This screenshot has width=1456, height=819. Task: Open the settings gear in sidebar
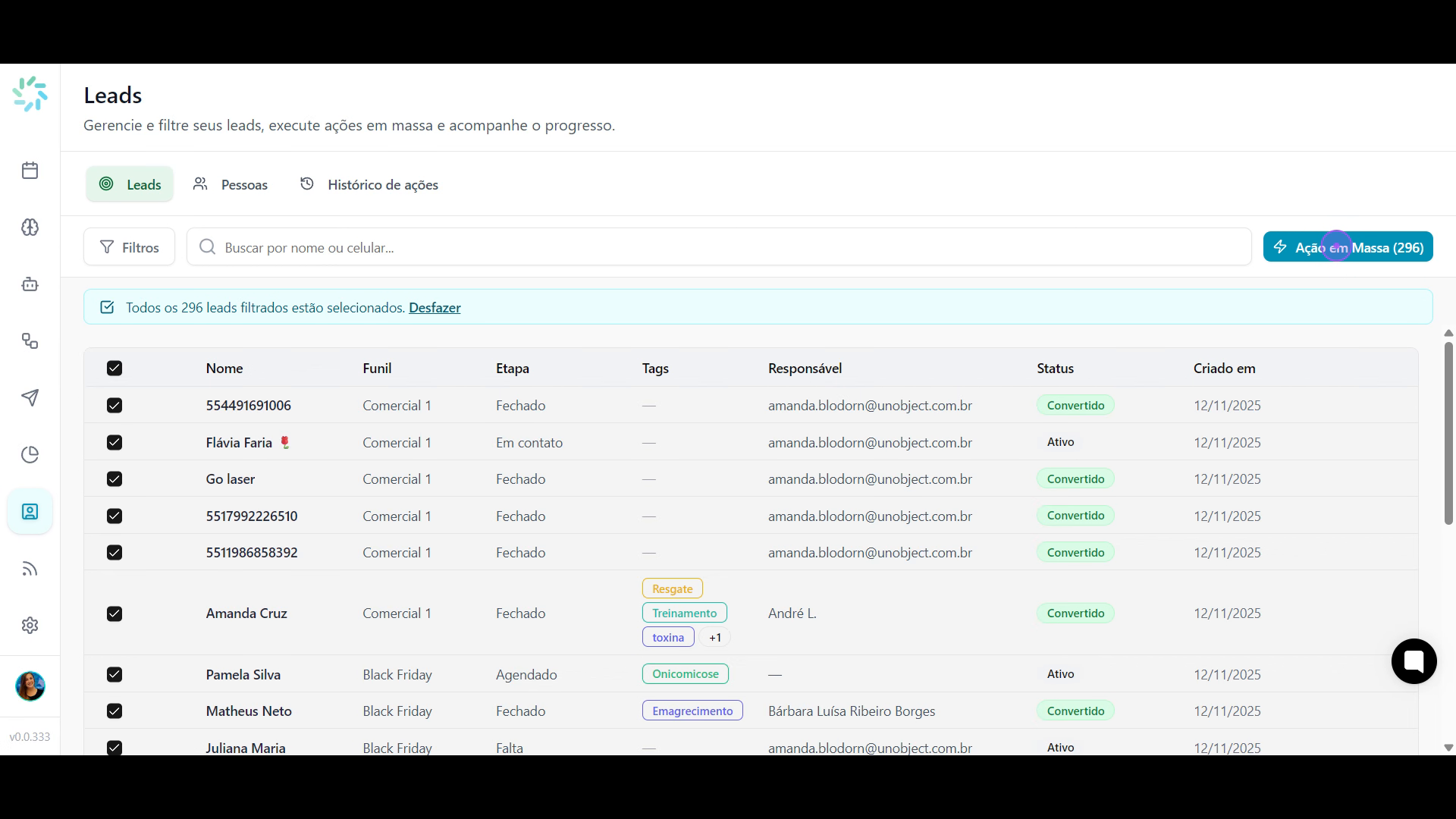[30, 626]
